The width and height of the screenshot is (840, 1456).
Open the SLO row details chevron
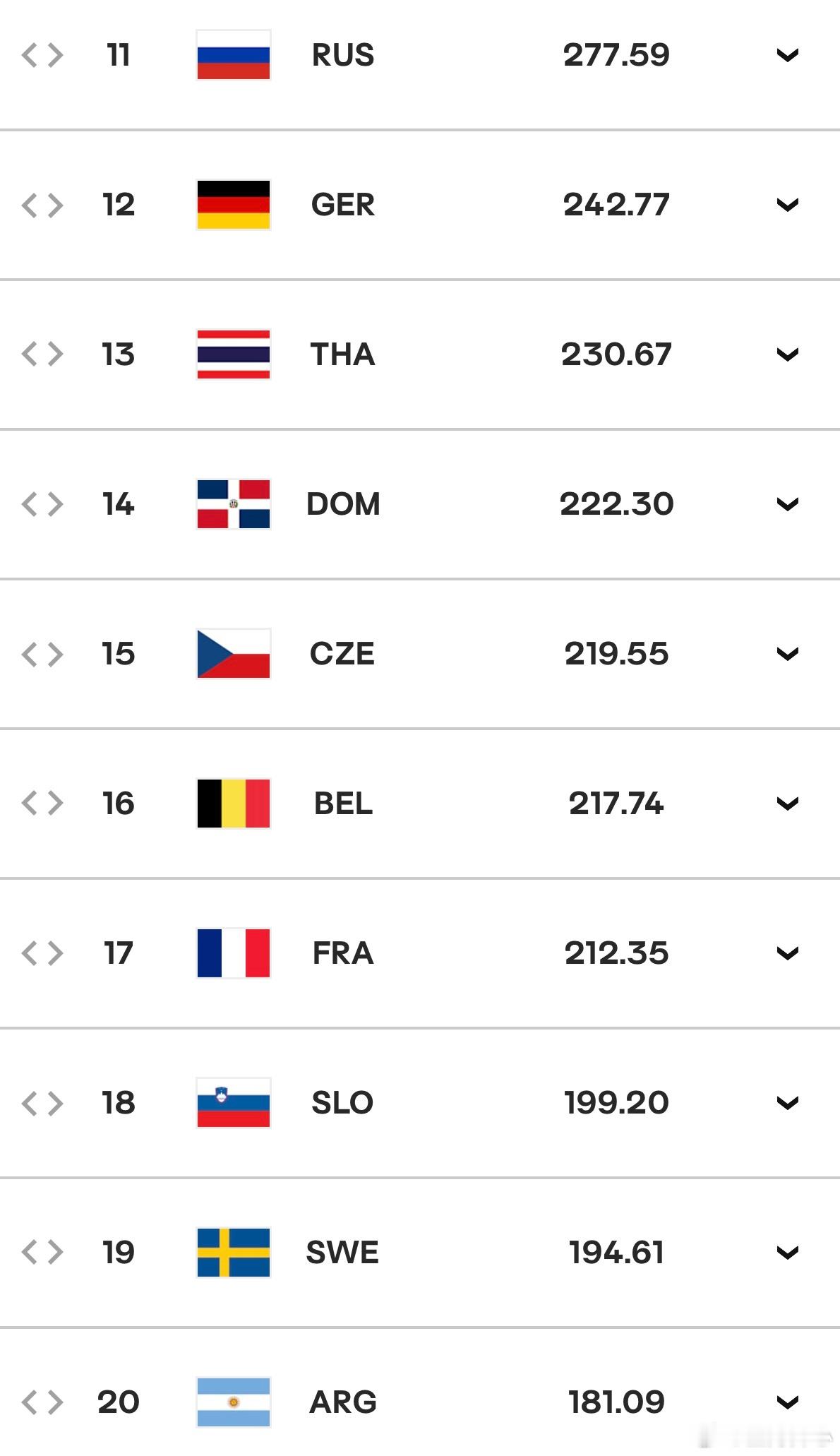point(787,1103)
